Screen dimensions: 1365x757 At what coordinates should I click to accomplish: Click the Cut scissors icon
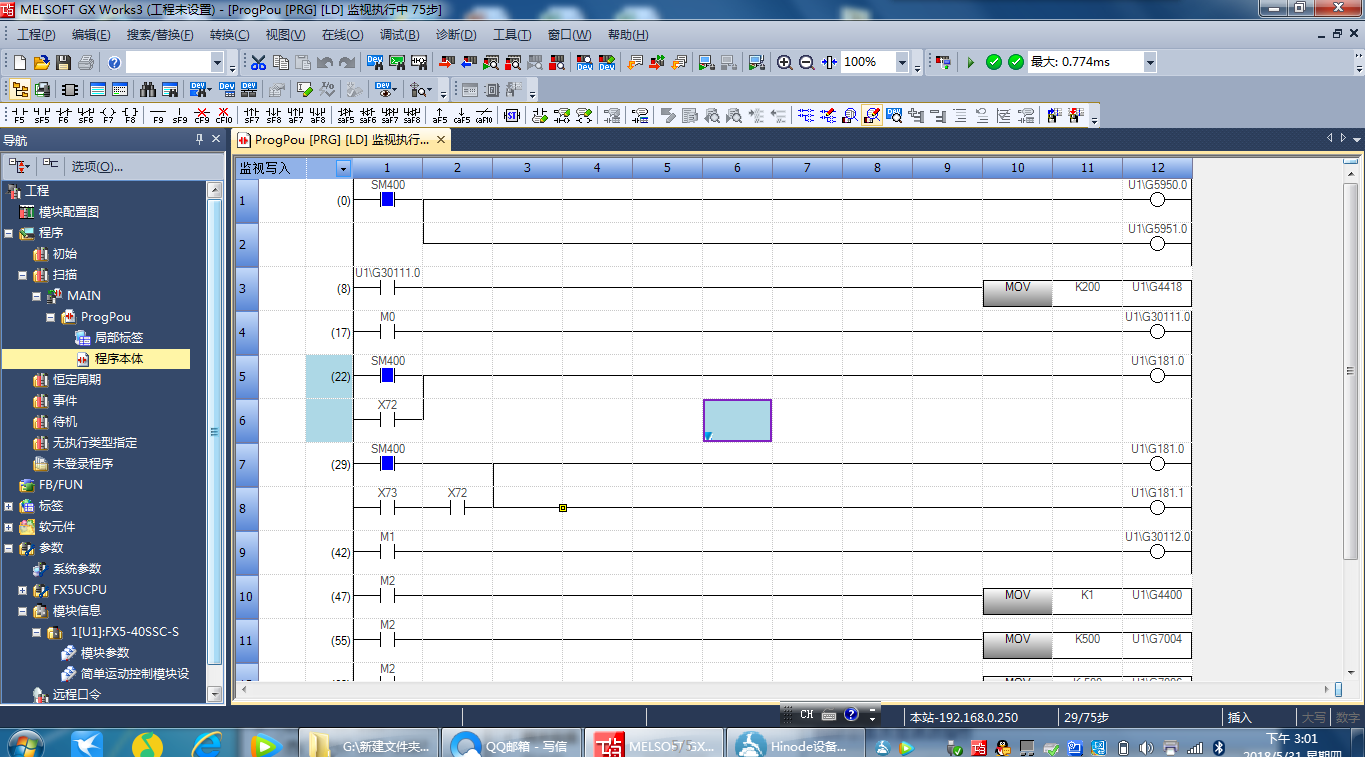[x=258, y=62]
